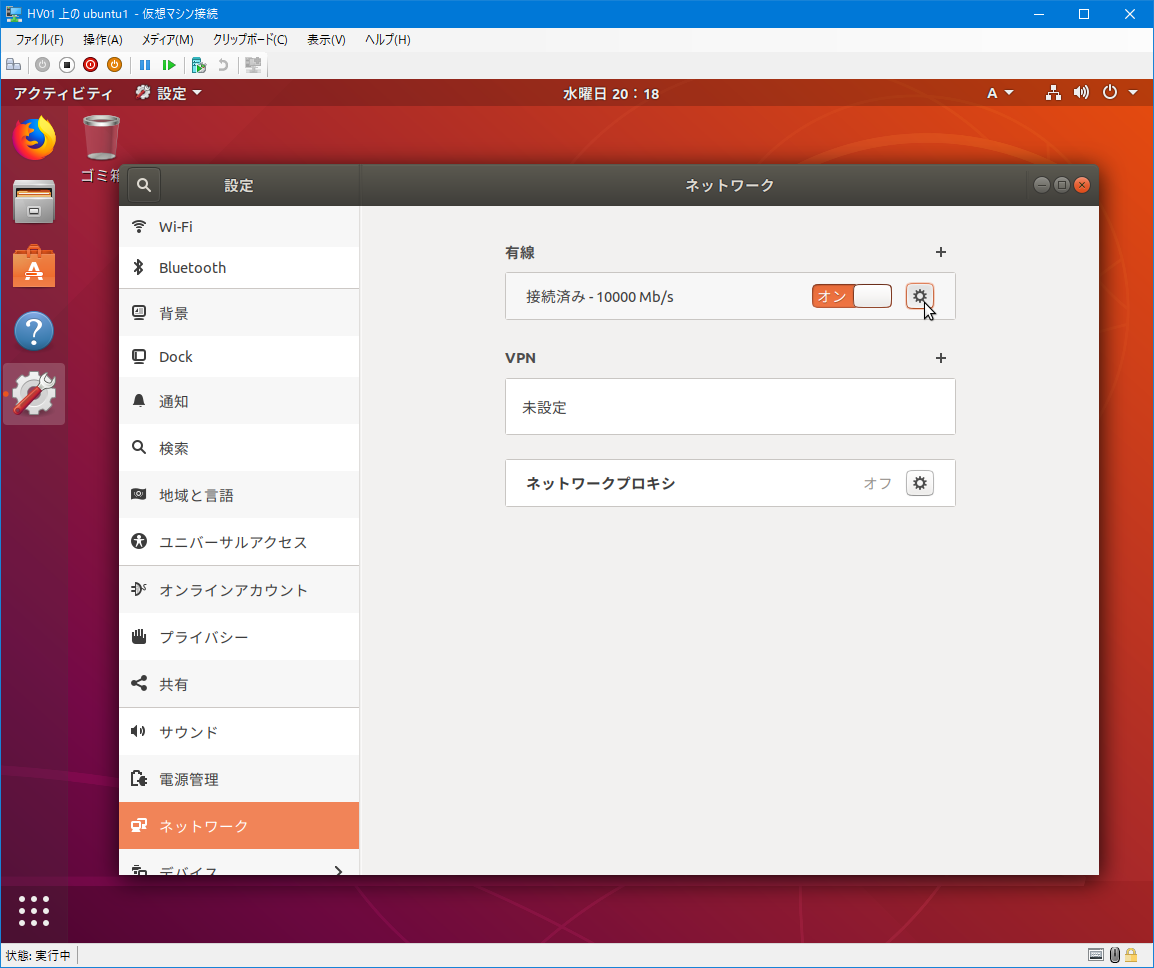Open the メディア menu
This screenshot has width=1154, height=968.
coord(166,39)
